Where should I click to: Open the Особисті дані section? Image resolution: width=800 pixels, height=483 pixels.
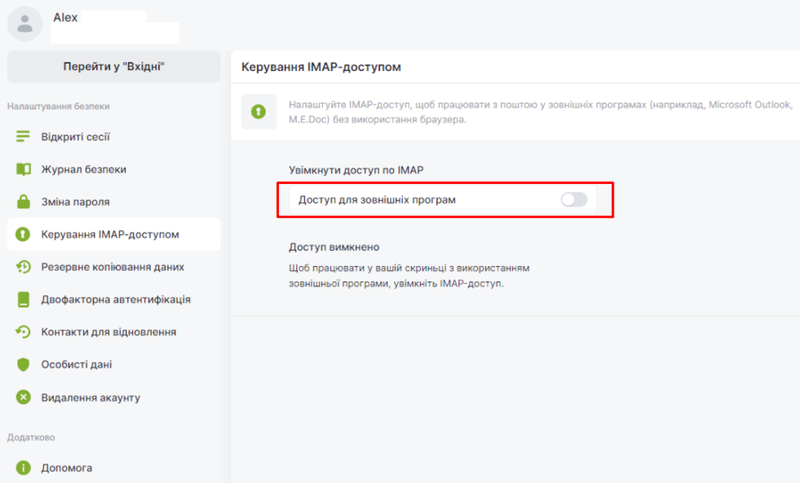[x=82, y=365]
